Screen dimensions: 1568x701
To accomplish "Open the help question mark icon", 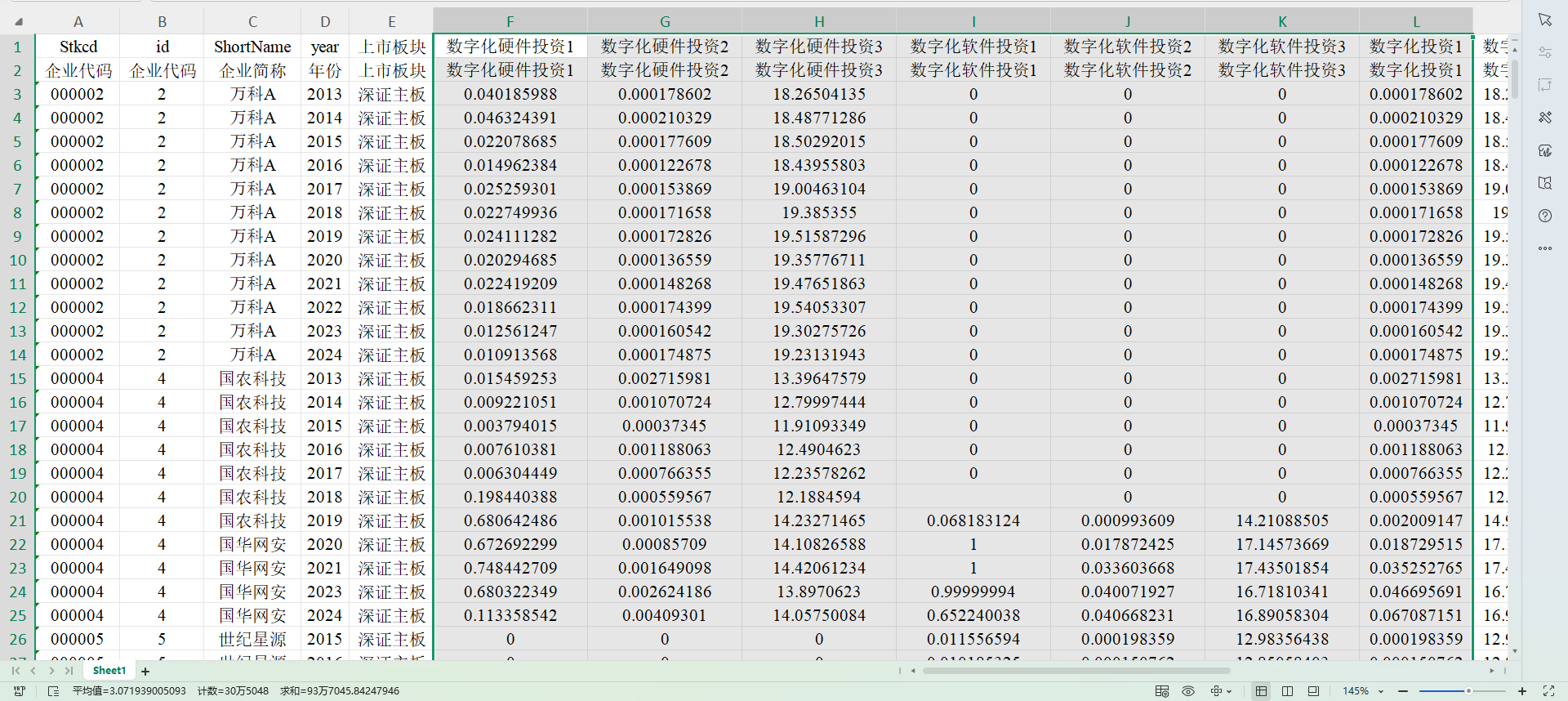I will (1544, 216).
